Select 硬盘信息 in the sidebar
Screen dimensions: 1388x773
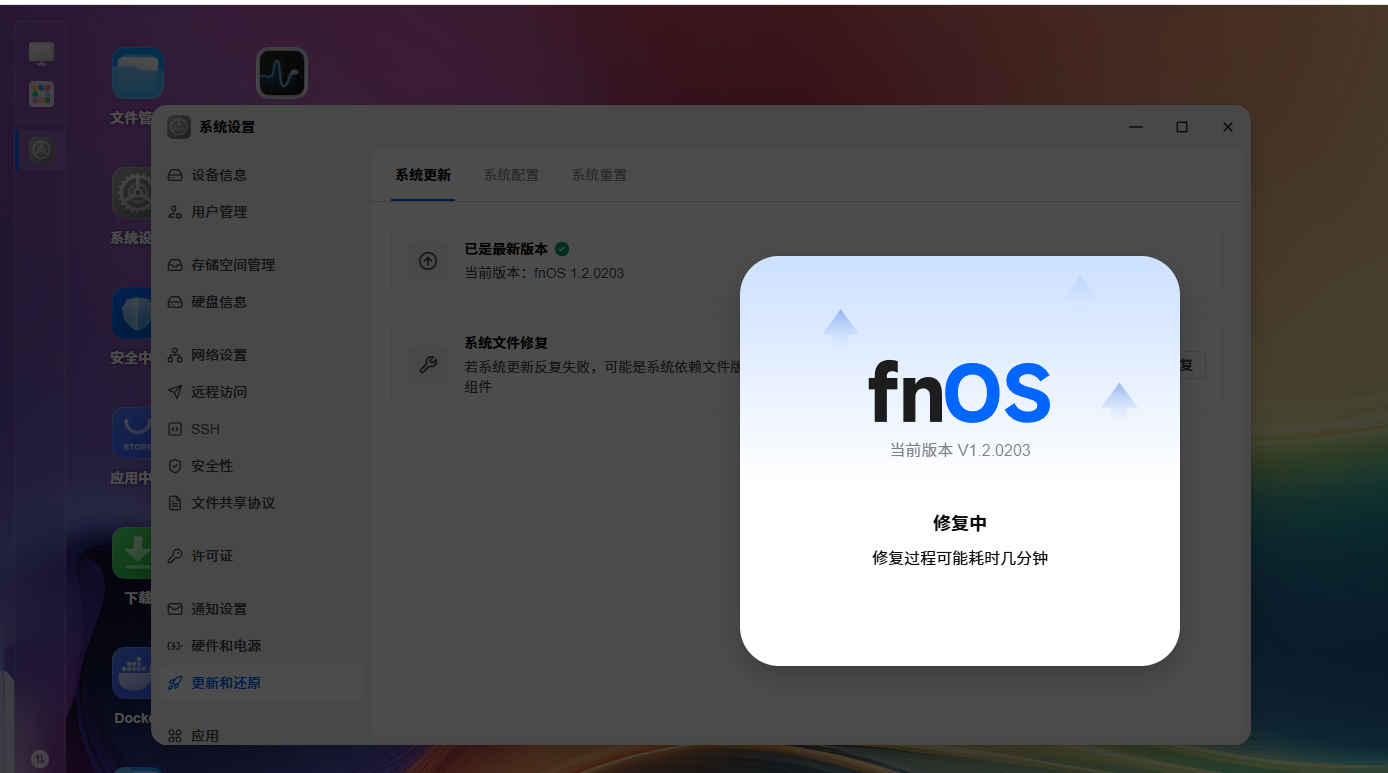(260, 302)
